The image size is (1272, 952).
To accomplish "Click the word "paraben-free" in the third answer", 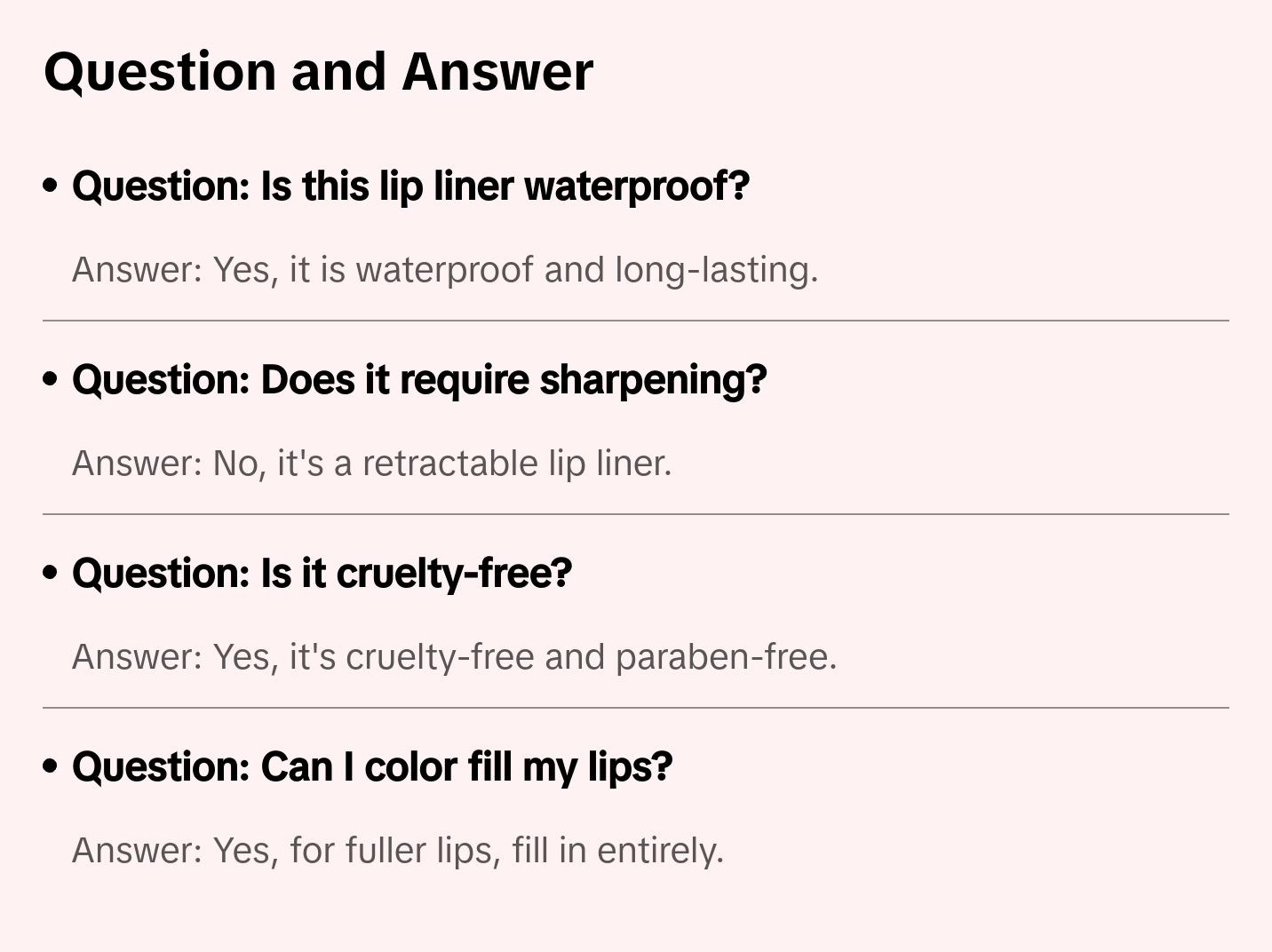I will tap(725, 657).
